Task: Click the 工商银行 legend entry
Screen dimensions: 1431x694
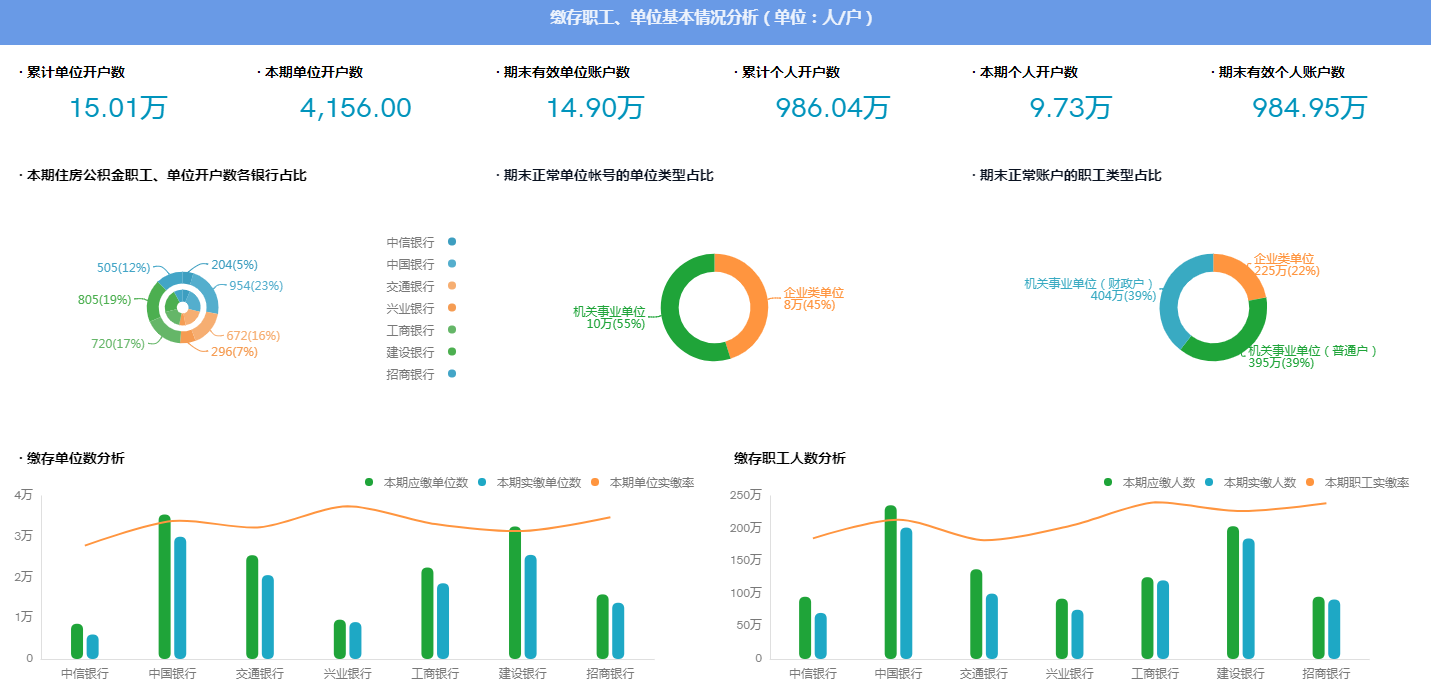Action: (411, 330)
